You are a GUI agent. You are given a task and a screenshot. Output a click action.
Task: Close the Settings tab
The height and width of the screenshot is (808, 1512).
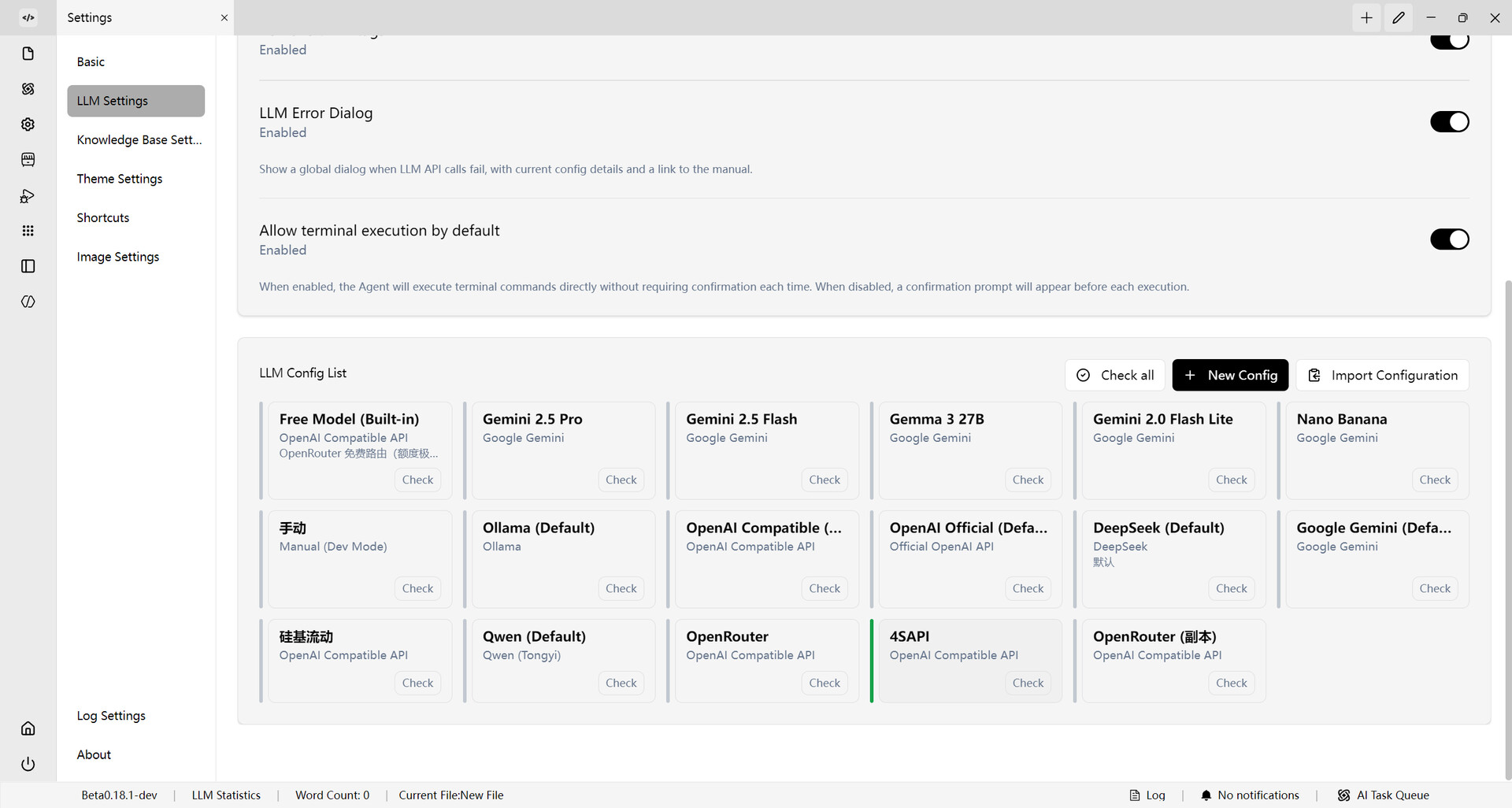(x=224, y=17)
